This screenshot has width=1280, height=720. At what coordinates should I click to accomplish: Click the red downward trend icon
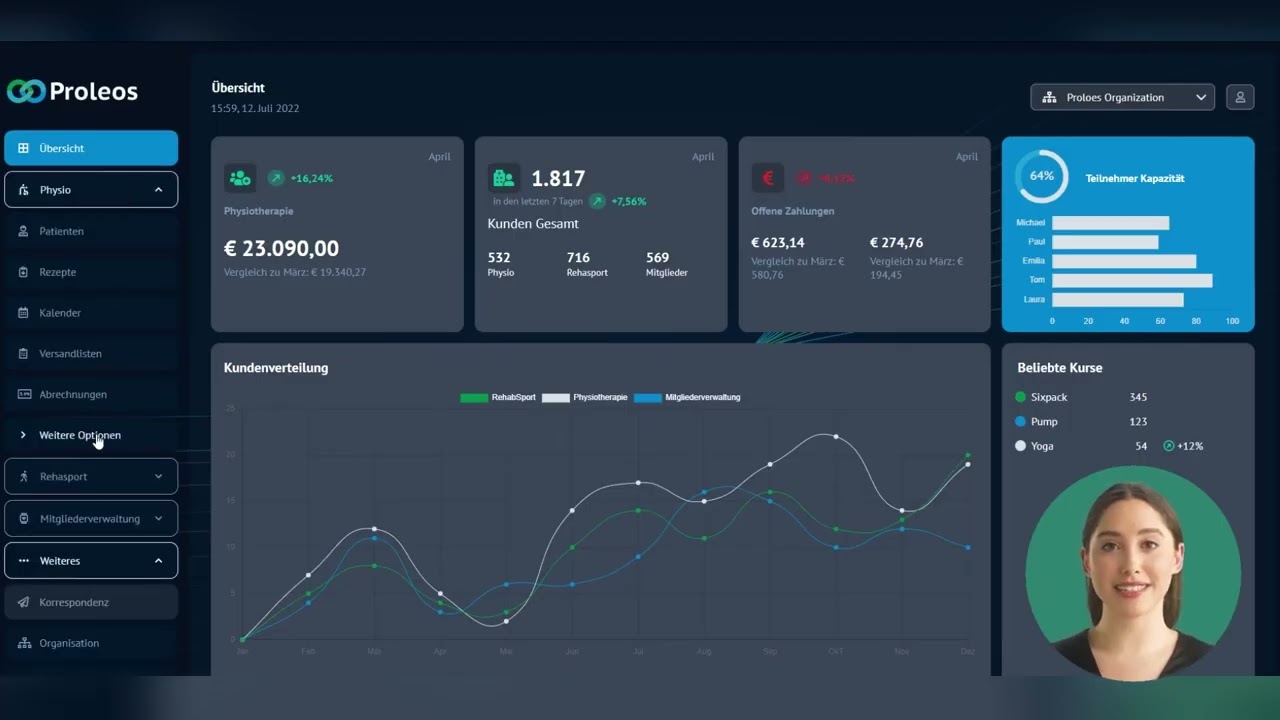(x=804, y=178)
